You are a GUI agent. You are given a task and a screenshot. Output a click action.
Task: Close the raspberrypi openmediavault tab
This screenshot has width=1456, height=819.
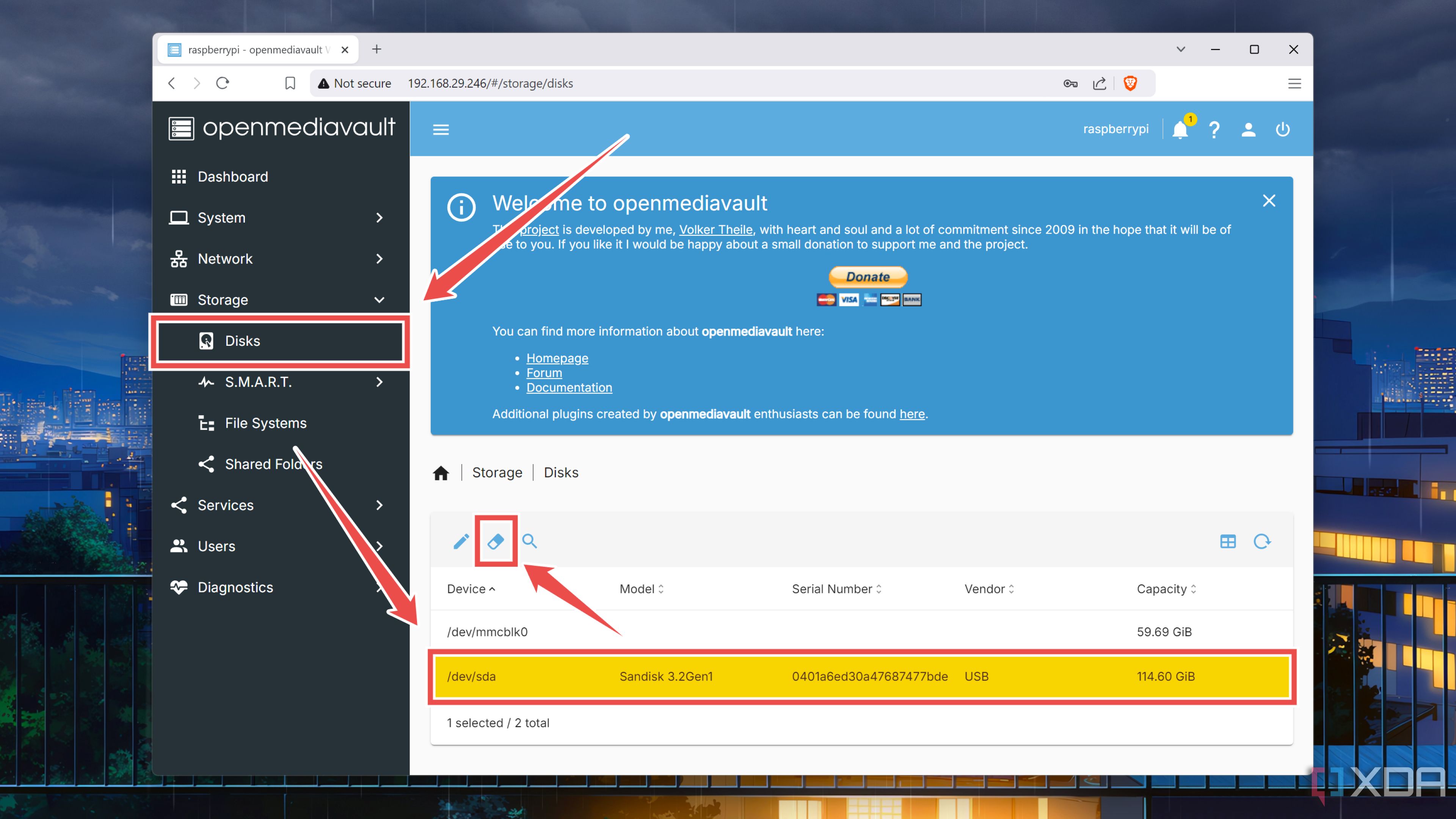pos(345,50)
